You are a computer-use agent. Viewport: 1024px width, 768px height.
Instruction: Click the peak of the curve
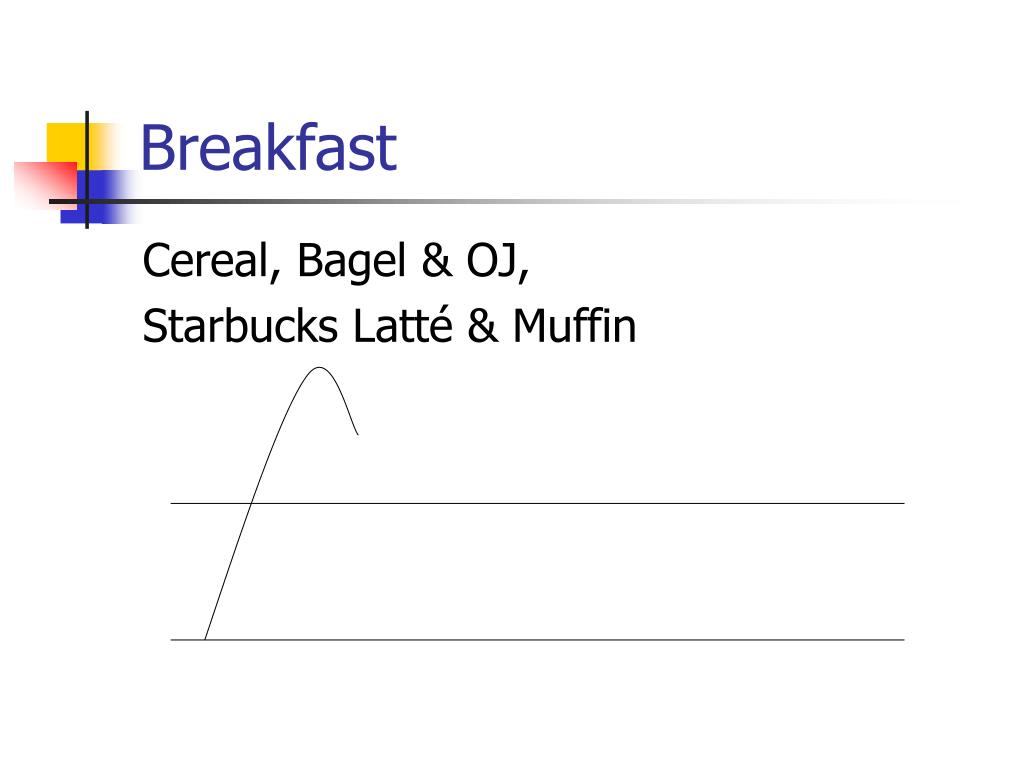click(x=318, y=368)
